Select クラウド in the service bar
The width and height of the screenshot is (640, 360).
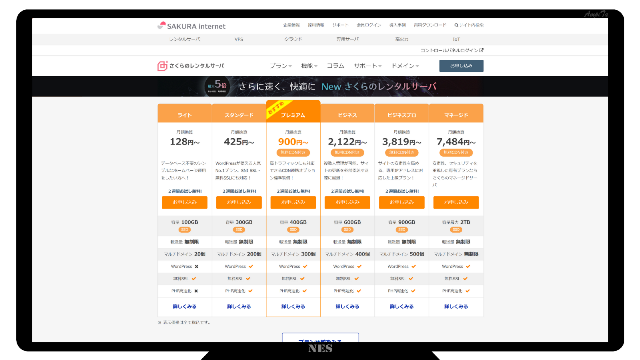pyautogui.click(x=293, y=39)
